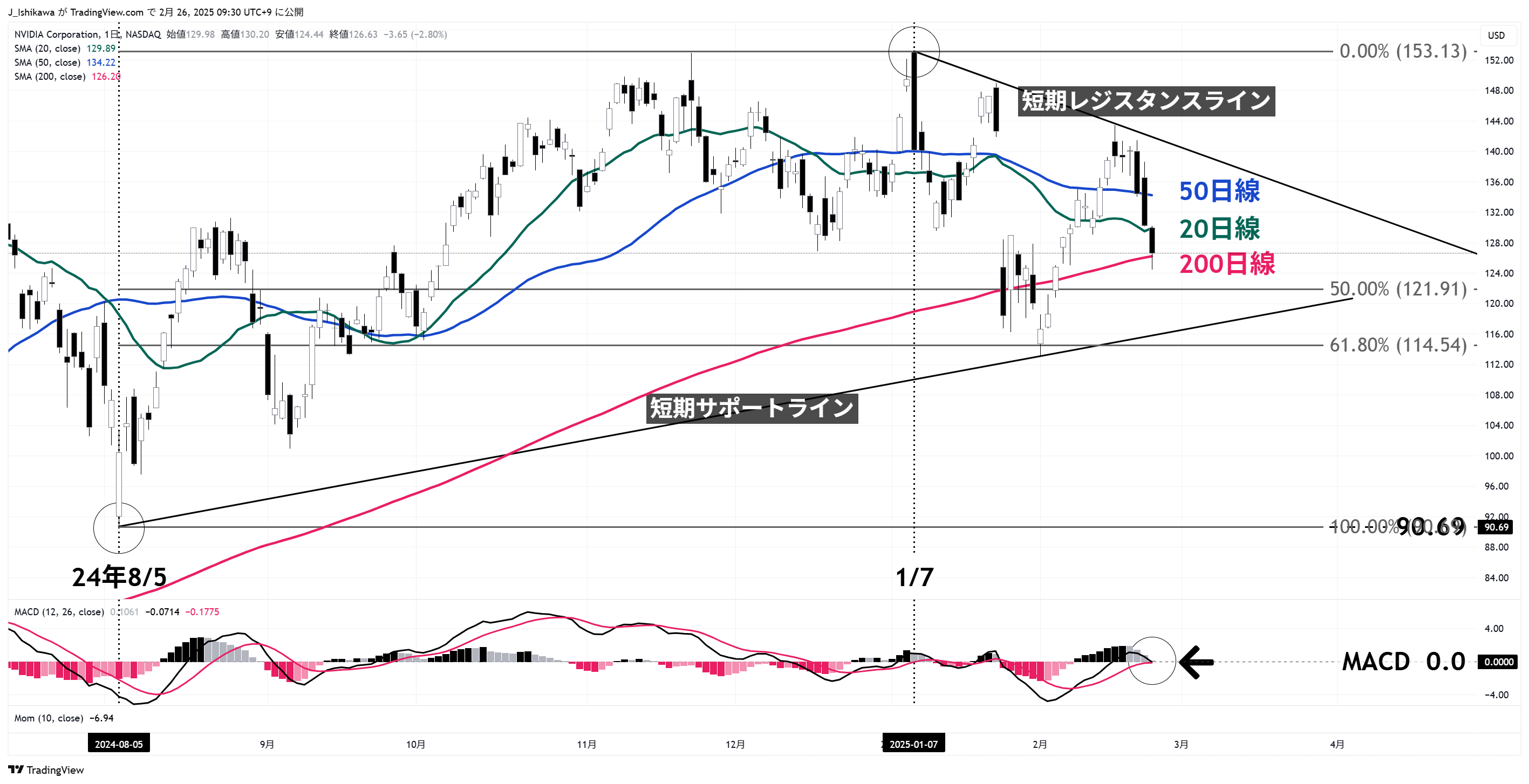Screen dimensions: 1529x784
Task: Click the 0.00% (153.13) Fibonacci label
Action: 1403,51
